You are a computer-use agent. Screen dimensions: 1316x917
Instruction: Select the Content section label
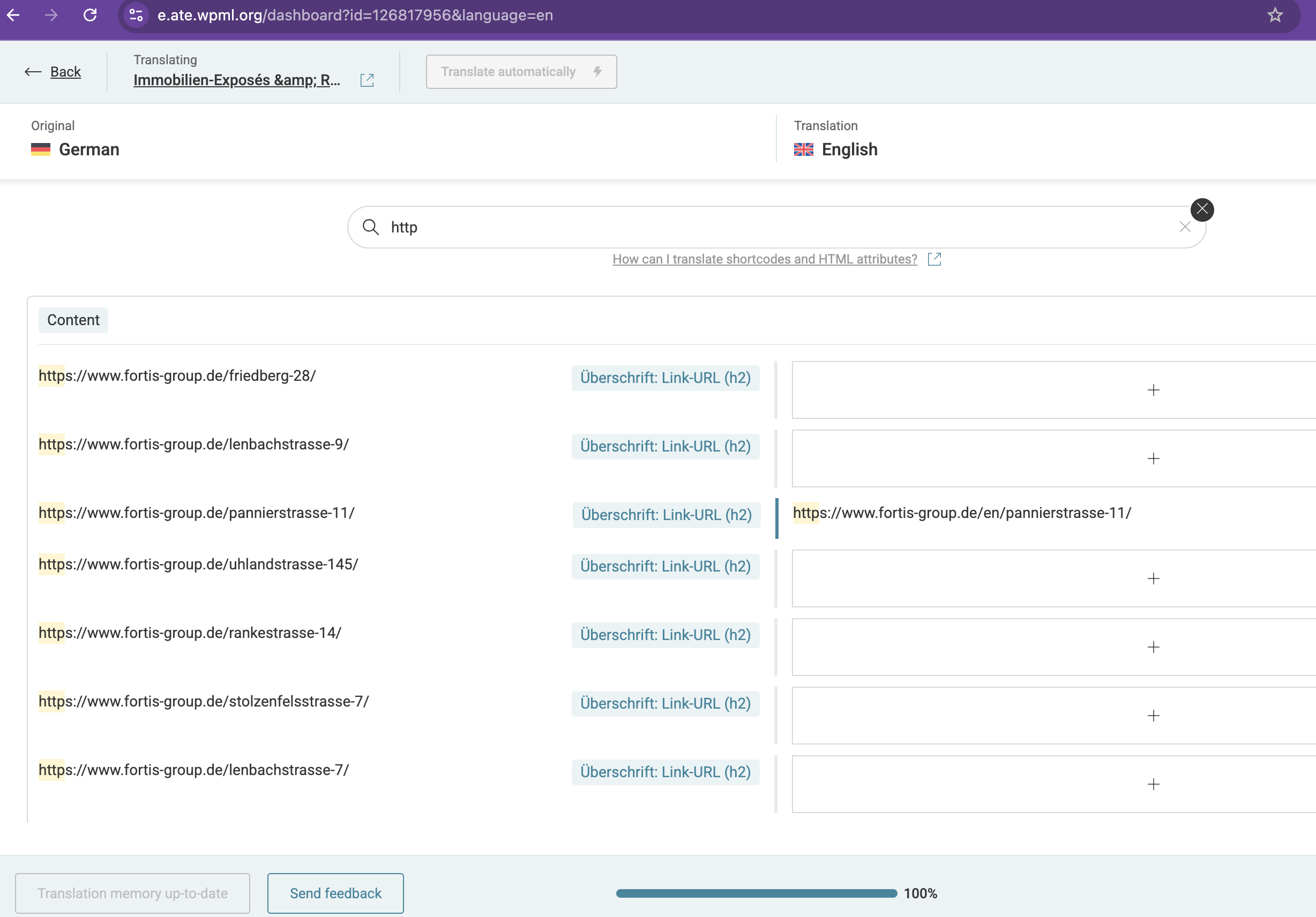(73, 320)
